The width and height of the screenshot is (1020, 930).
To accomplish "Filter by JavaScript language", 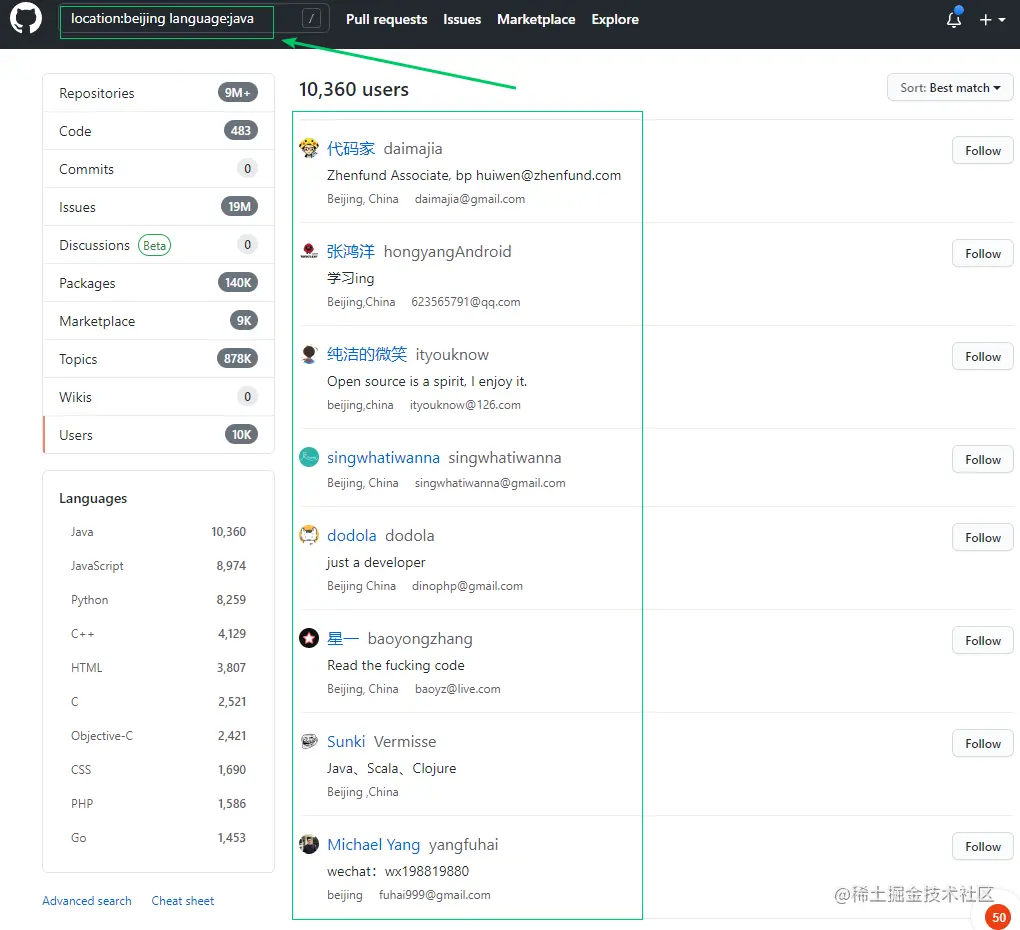I will tap(158, 566).
